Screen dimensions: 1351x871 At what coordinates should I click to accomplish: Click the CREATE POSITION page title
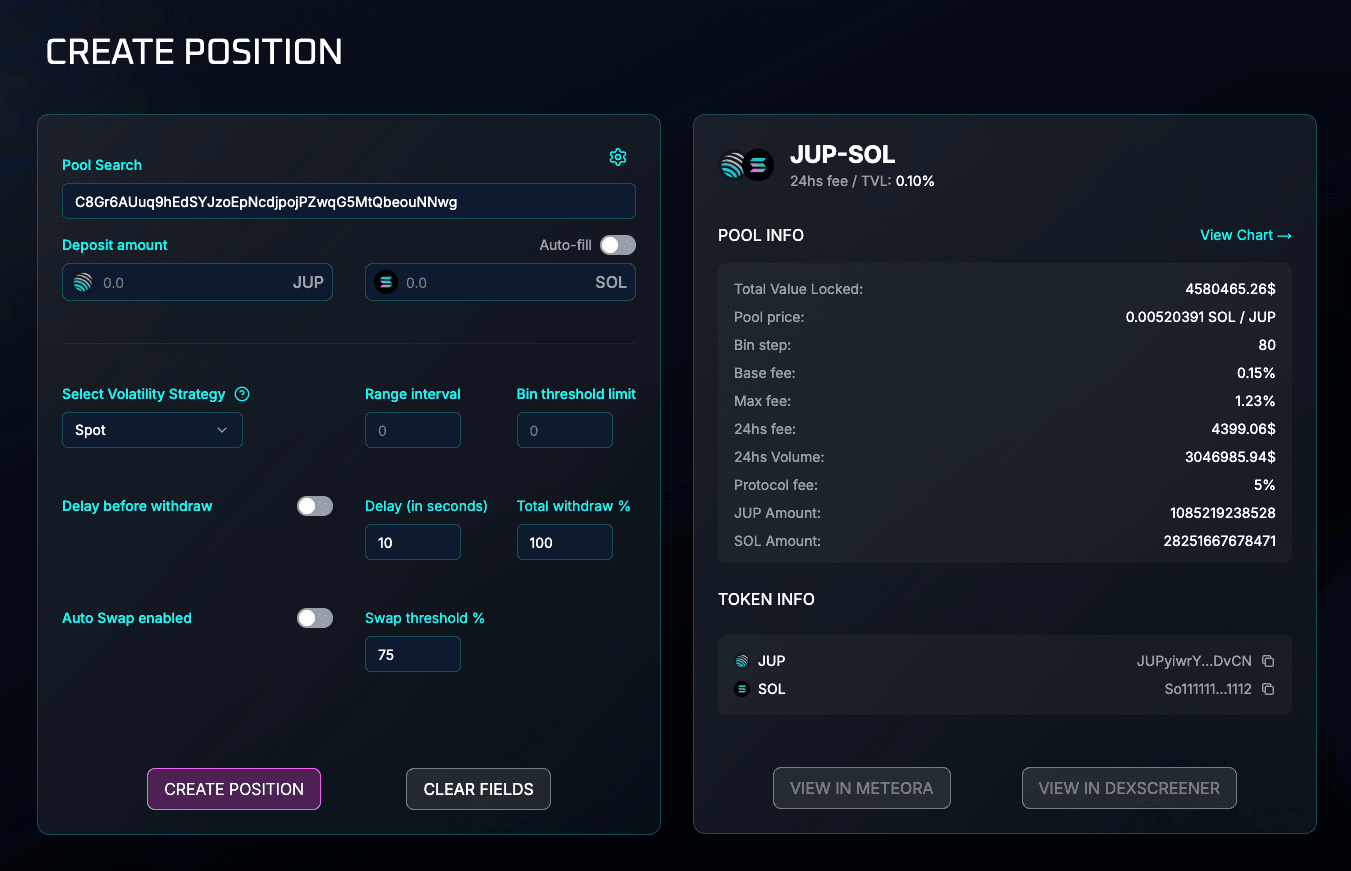point(194,52)
